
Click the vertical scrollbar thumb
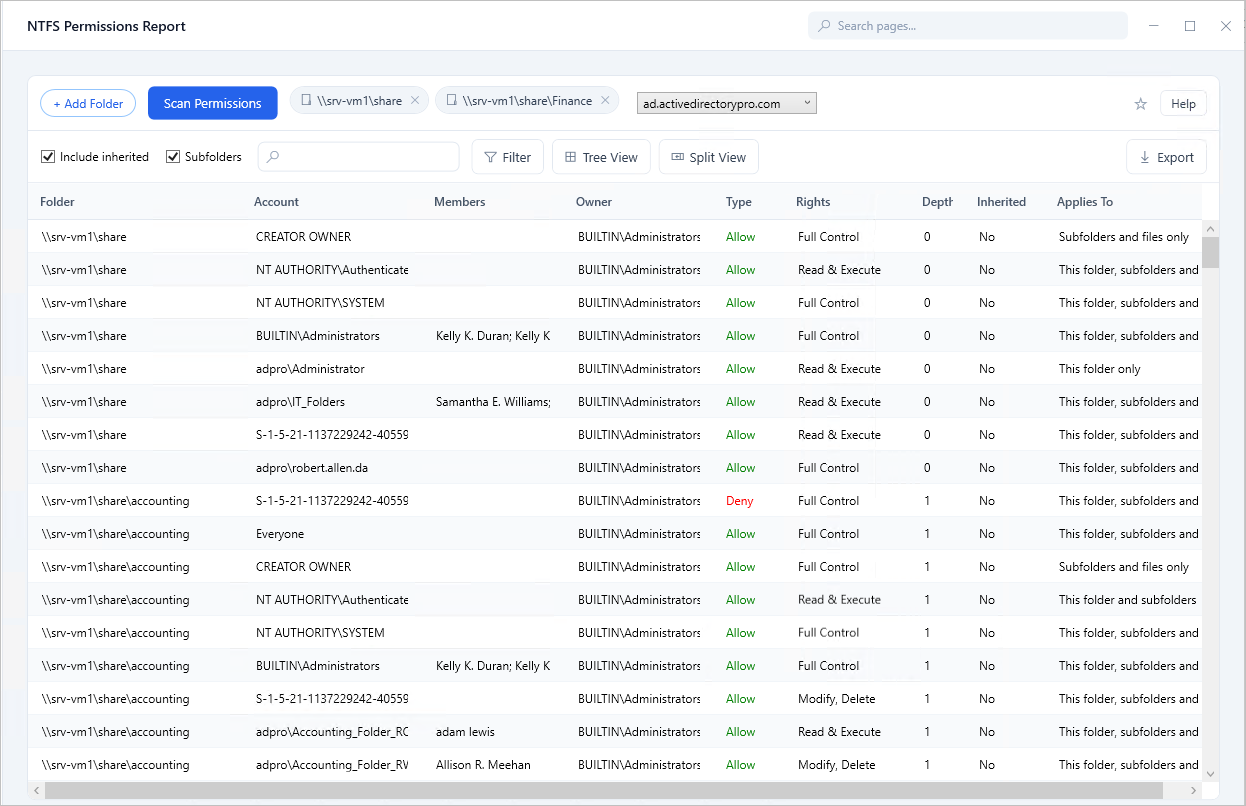[1211, 252]
